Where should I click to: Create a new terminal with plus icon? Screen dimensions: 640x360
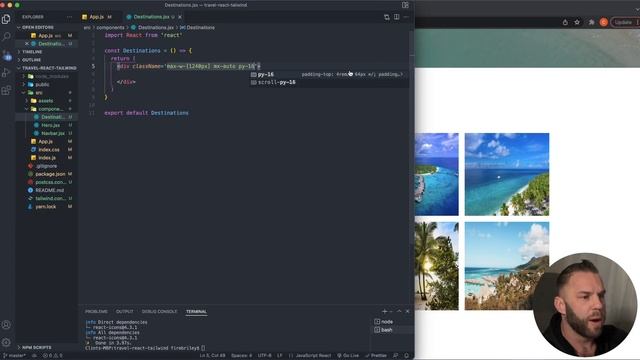tap(384, 311)
